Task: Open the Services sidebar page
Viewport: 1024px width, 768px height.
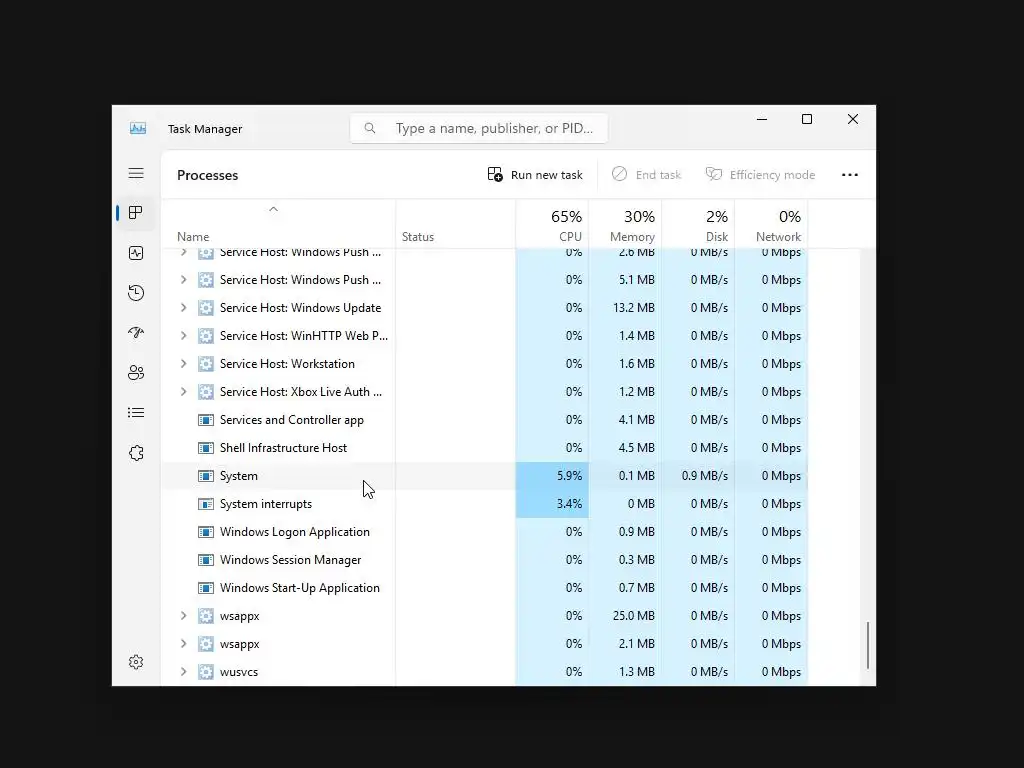Action: (x=136, y=453)
